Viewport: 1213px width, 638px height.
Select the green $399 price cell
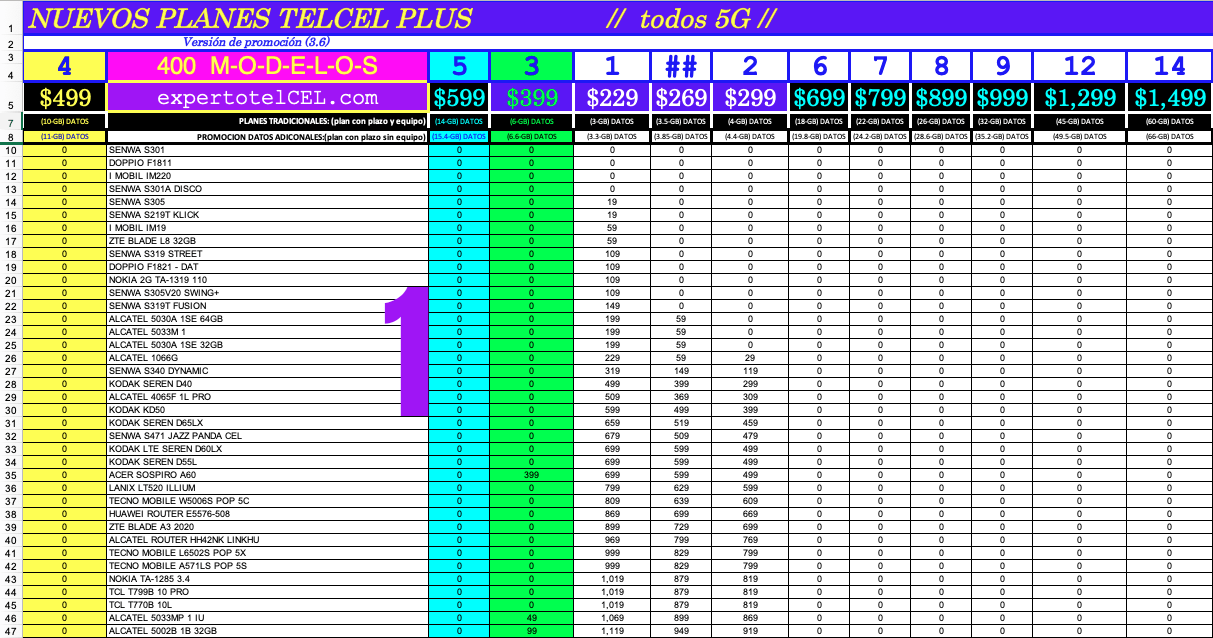pyautogui.click(x=531, y=98)
